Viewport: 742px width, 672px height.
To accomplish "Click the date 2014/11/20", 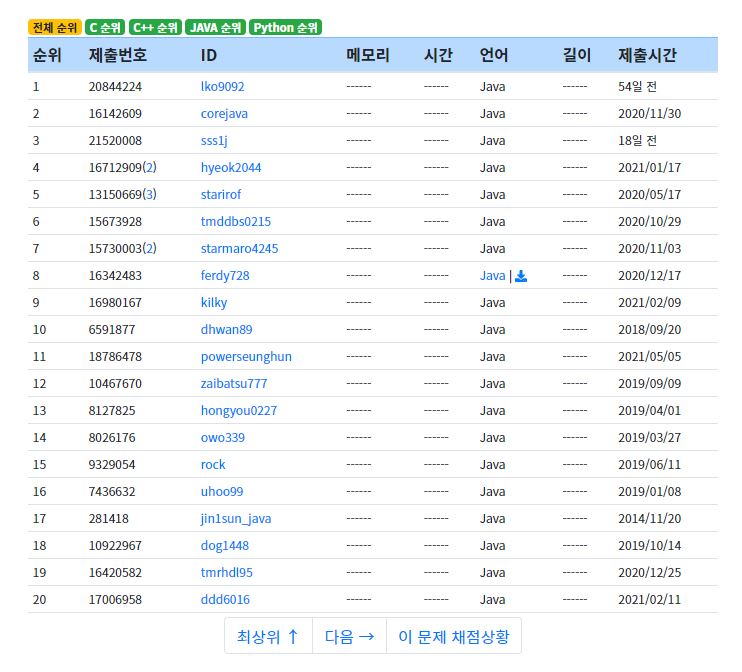I will click(650, 519).
